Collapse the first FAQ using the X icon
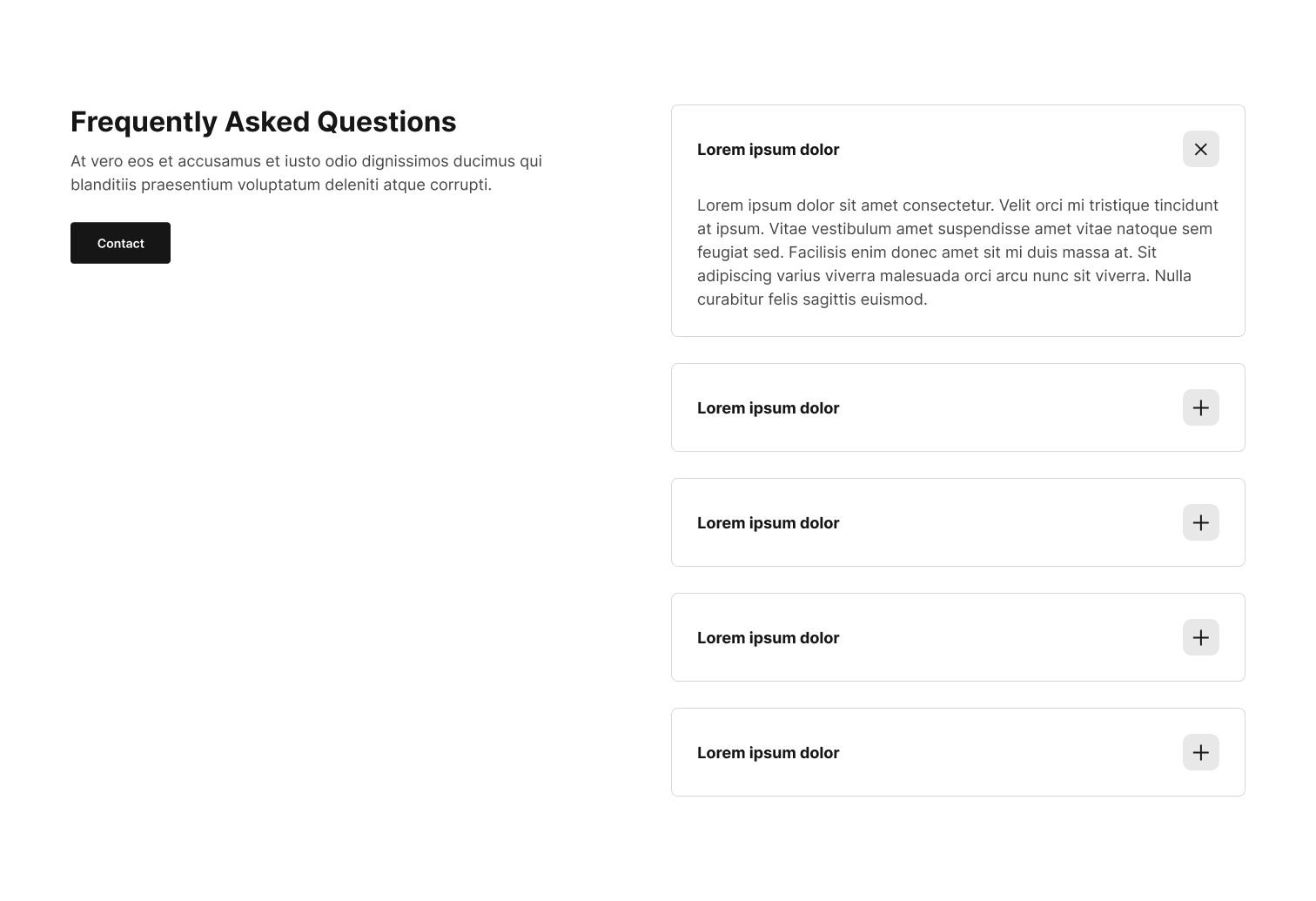This screenshot has height=901, width=1316. click(x=1200, y=149)
